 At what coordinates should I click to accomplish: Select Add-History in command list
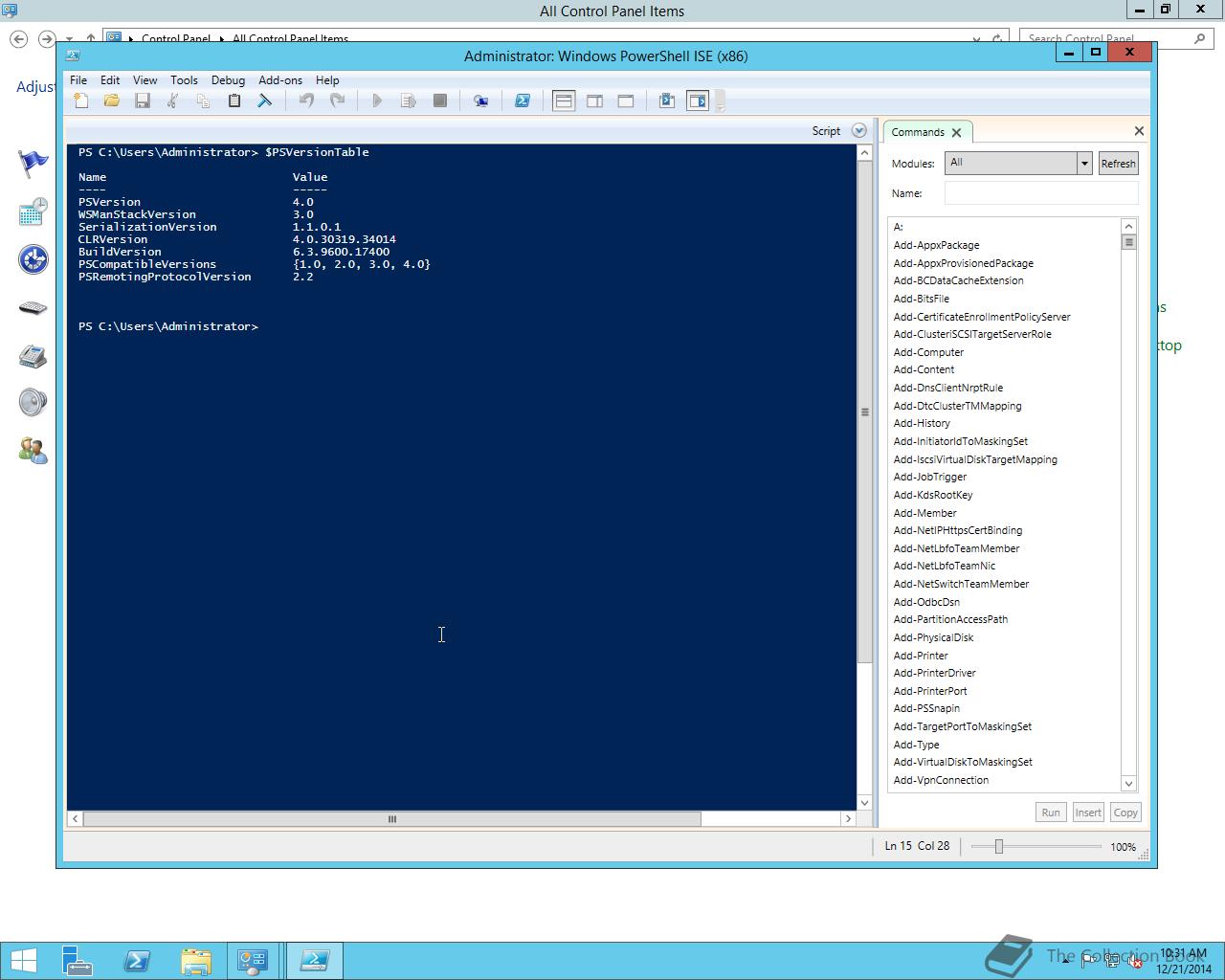(922, 423)
